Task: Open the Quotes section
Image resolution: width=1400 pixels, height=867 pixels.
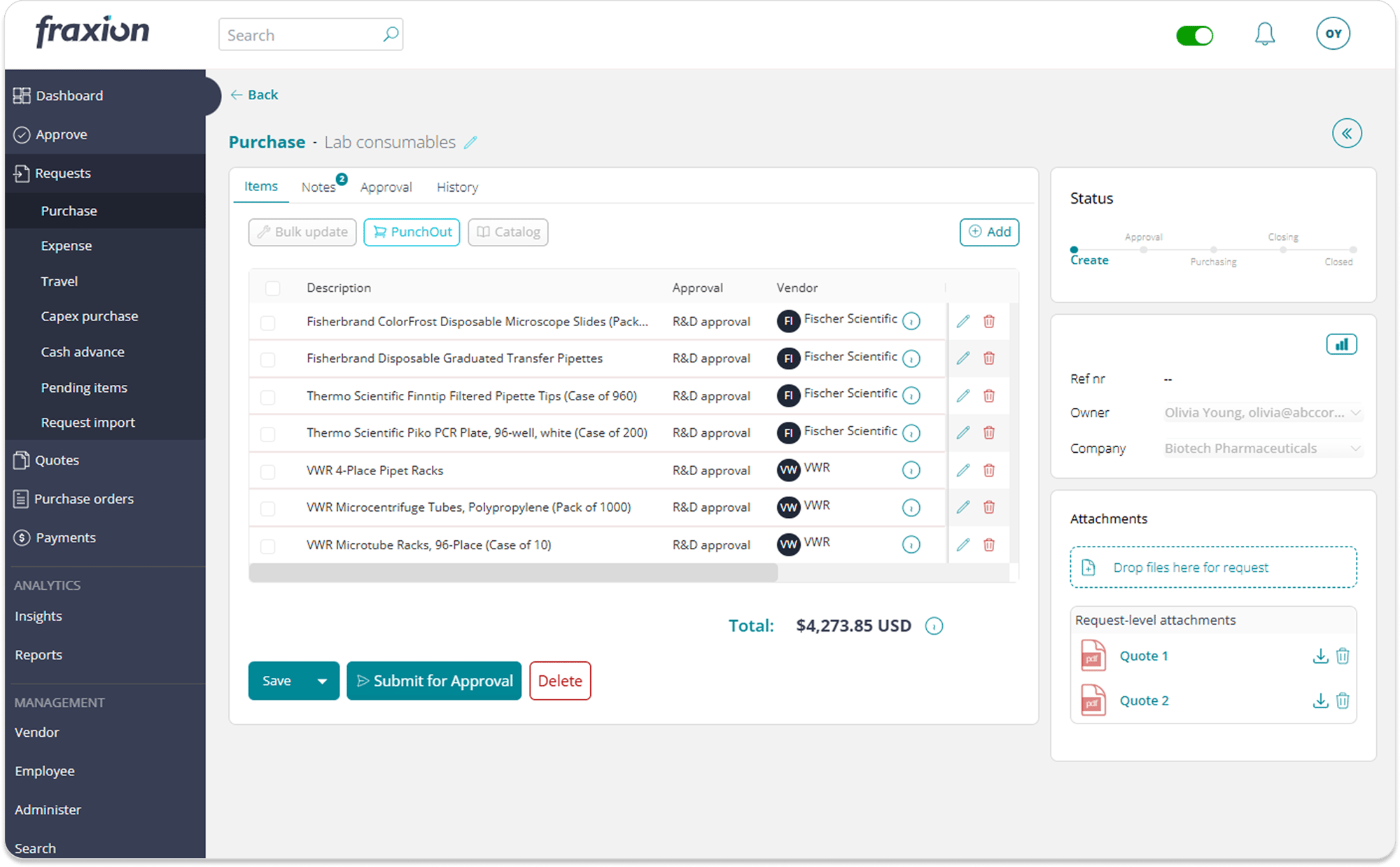Action: tap(57, 460)
